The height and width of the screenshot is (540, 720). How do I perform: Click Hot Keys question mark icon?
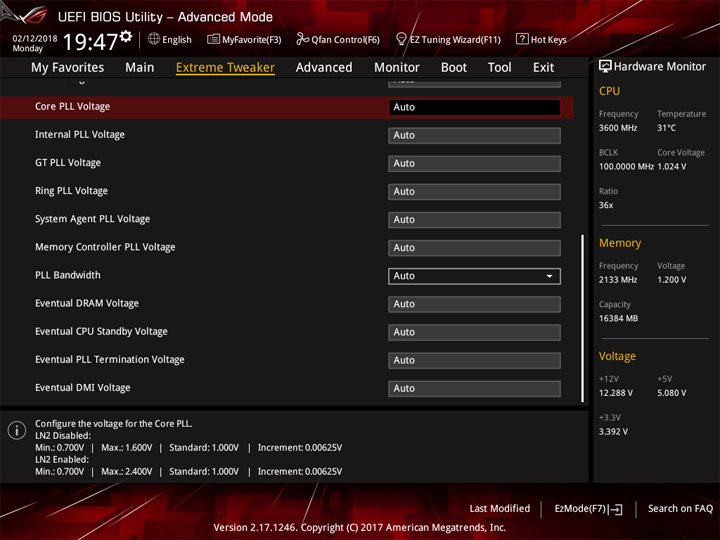click(522, 39)
